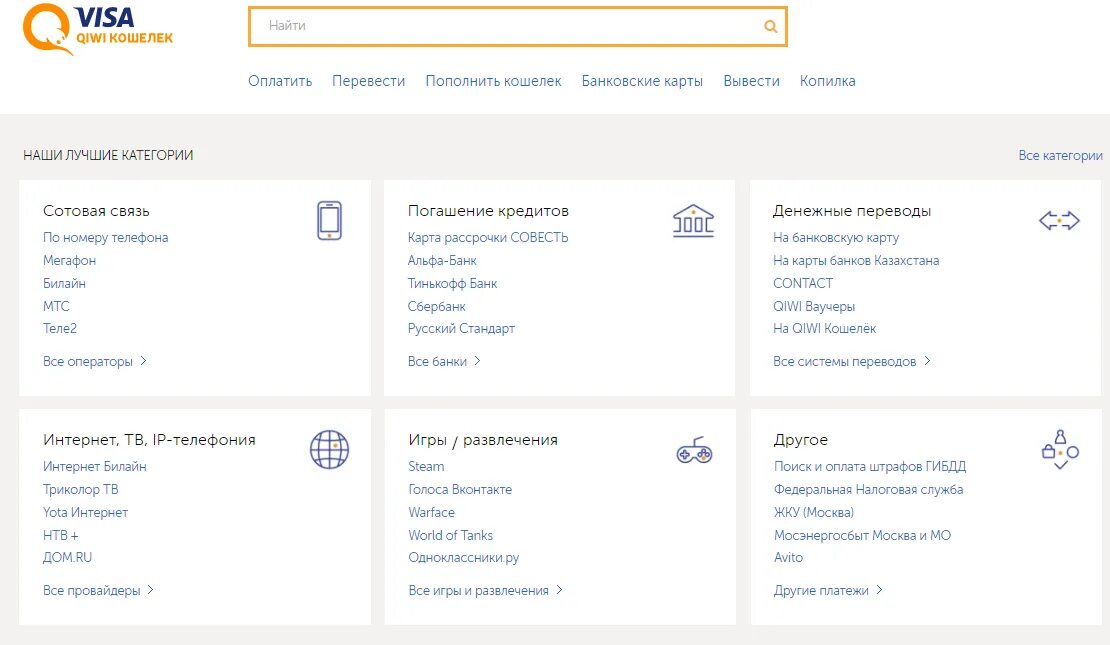Select Мосэнергосбыт Москва и МО

pyautogui.click(x=862, y=535)
